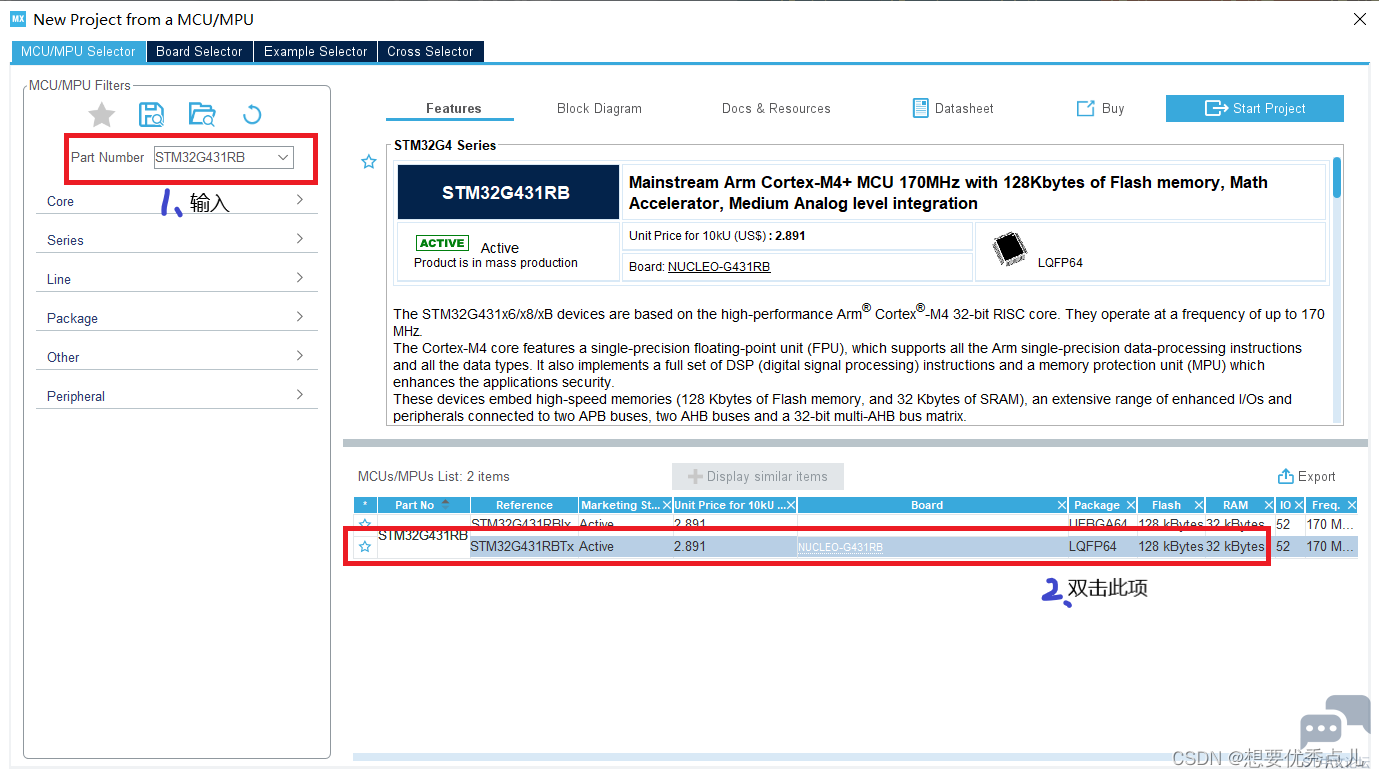Open the Part Number dropdown list
Viewport: 1379px width, 778px height.
tap(284, 157)
